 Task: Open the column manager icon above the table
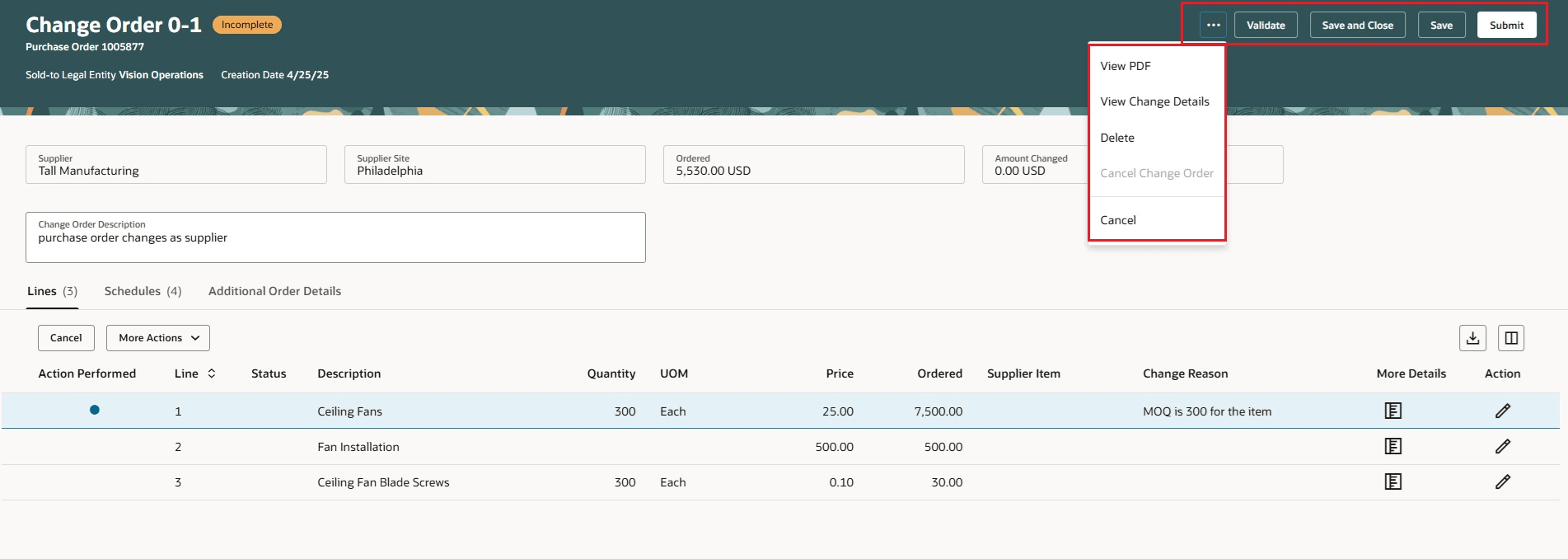click(x=1511, y=338)
